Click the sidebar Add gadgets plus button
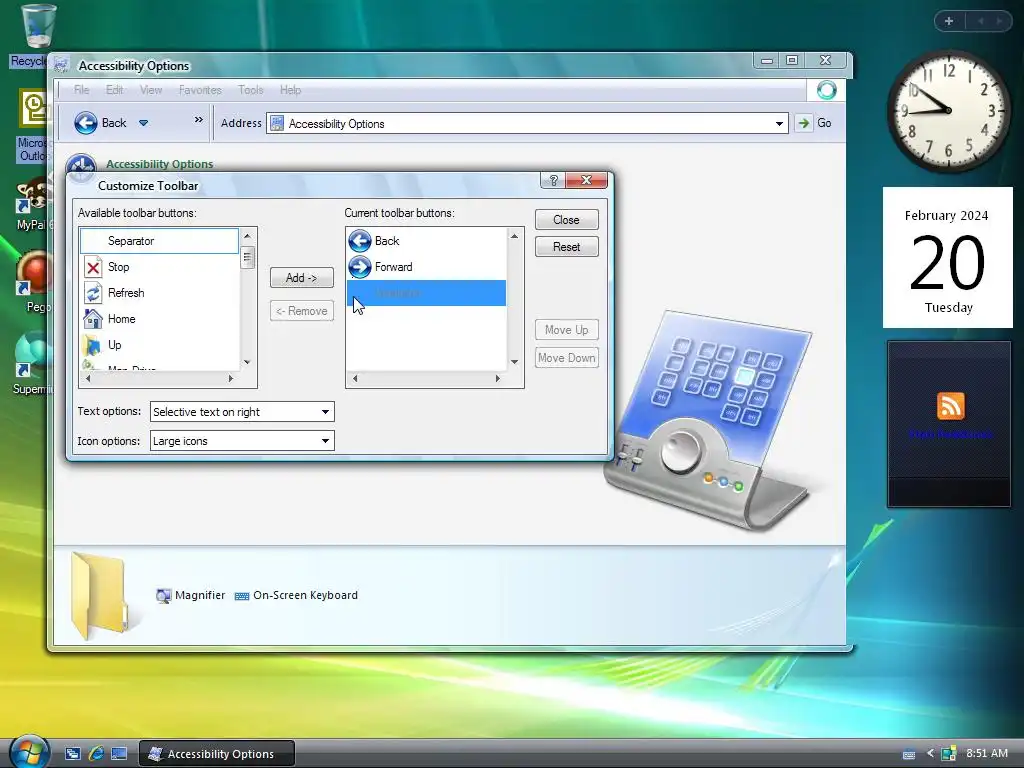Image resolution: width=1024 pixels, height=768 pixels. [x=949, y=21]
